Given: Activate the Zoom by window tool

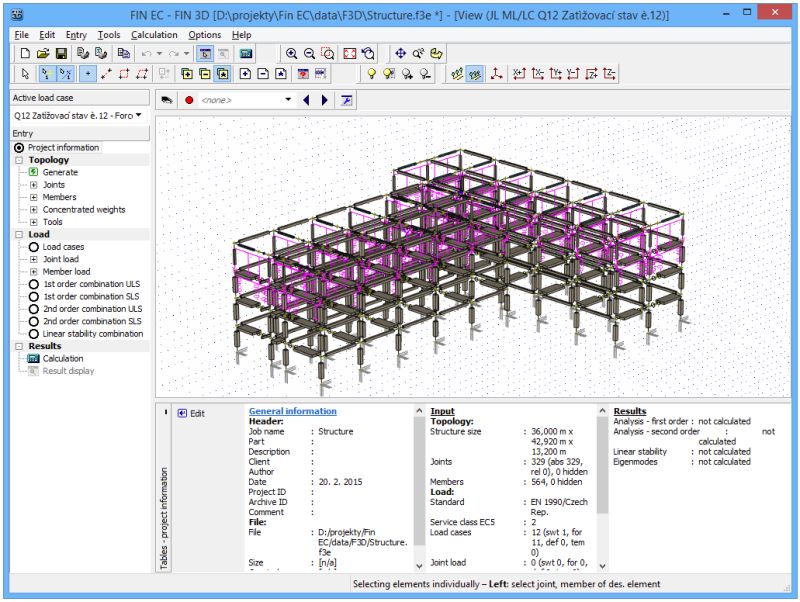Looking at the screenshot, I should [x=328, y=53].
